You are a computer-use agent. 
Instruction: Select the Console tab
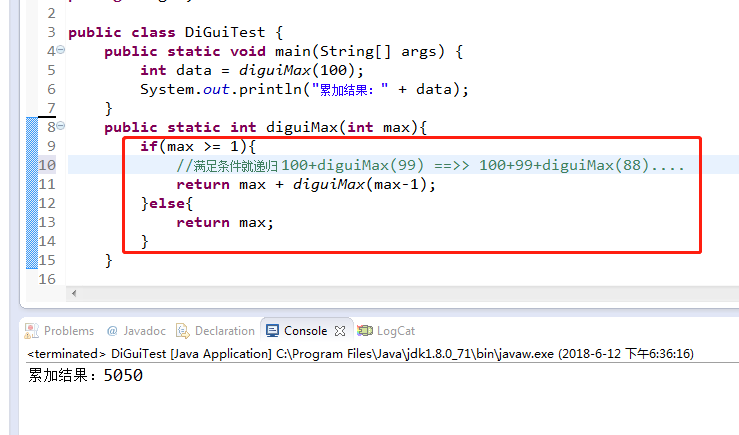(x=305, y=331)
